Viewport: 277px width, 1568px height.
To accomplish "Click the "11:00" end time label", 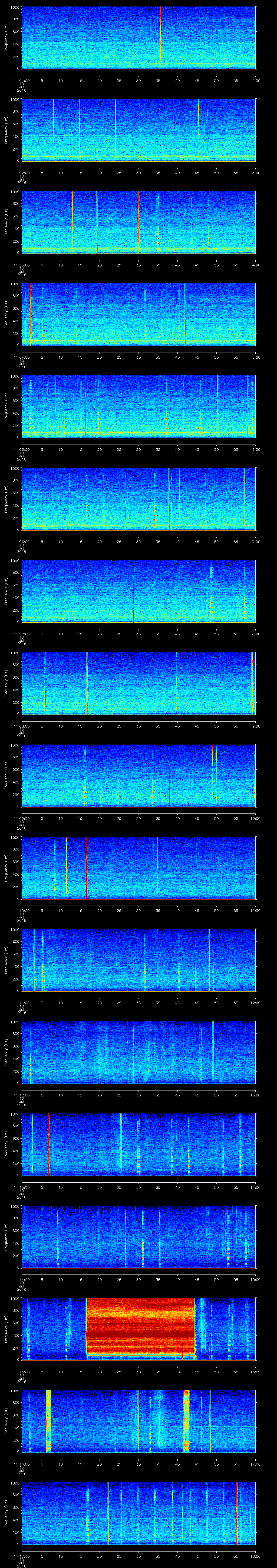I will (255, 910).
